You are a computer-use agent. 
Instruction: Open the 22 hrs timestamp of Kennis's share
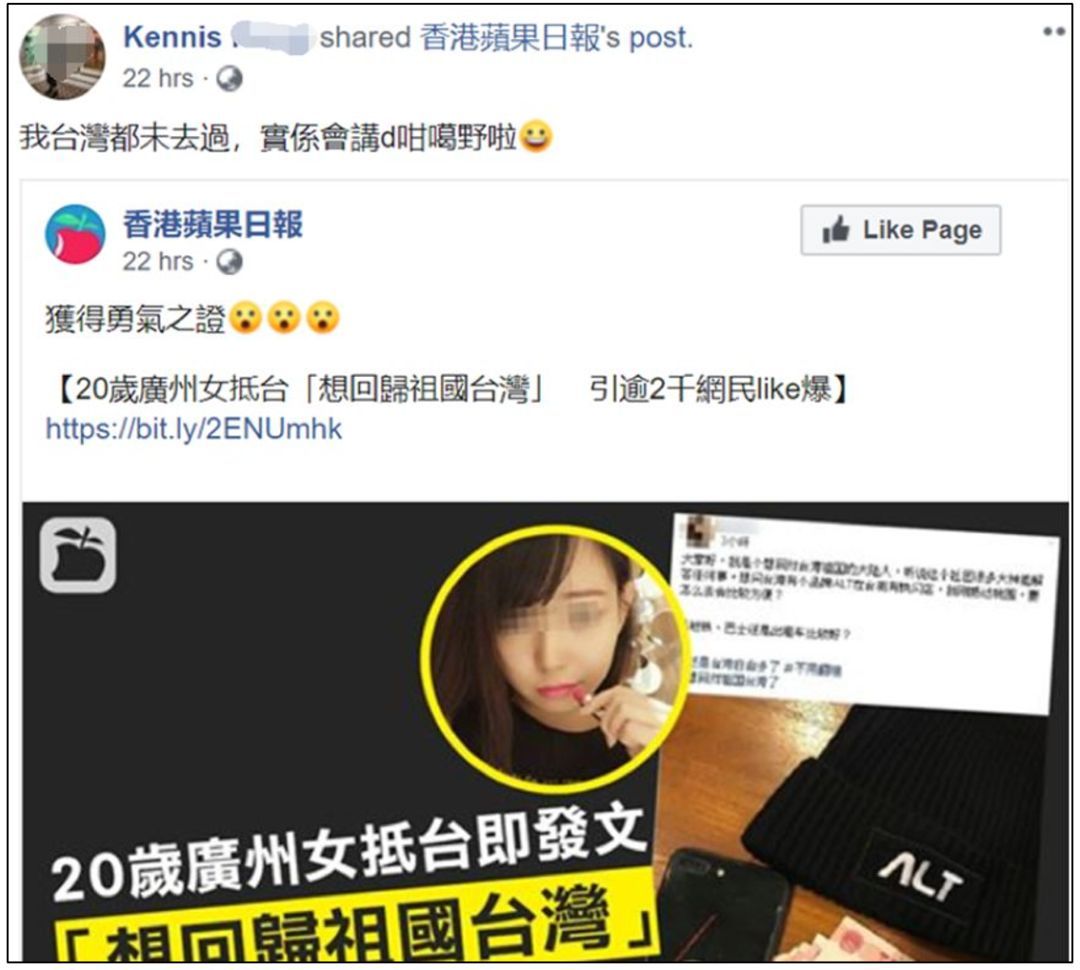[158, 79]
